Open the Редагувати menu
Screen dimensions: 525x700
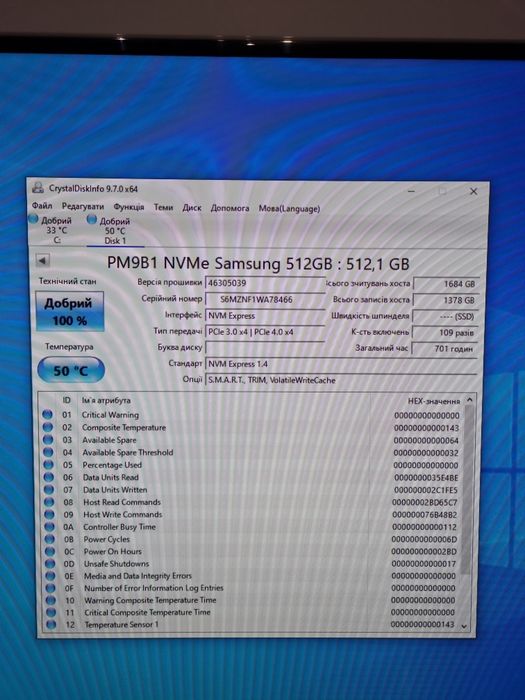83,206
